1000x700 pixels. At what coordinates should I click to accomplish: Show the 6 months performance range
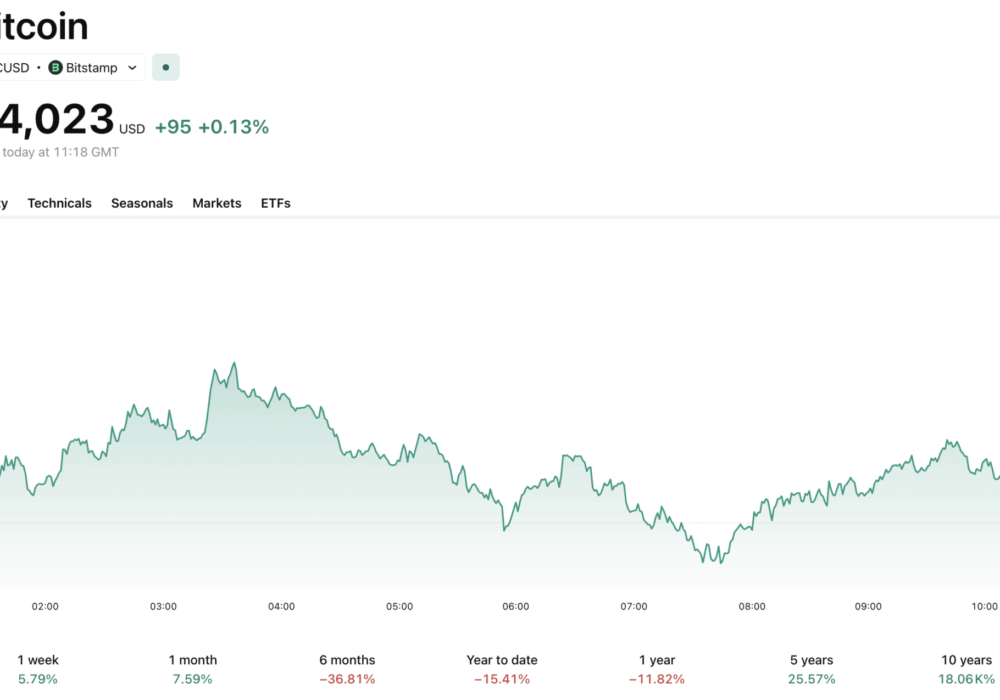coord(347,669)
